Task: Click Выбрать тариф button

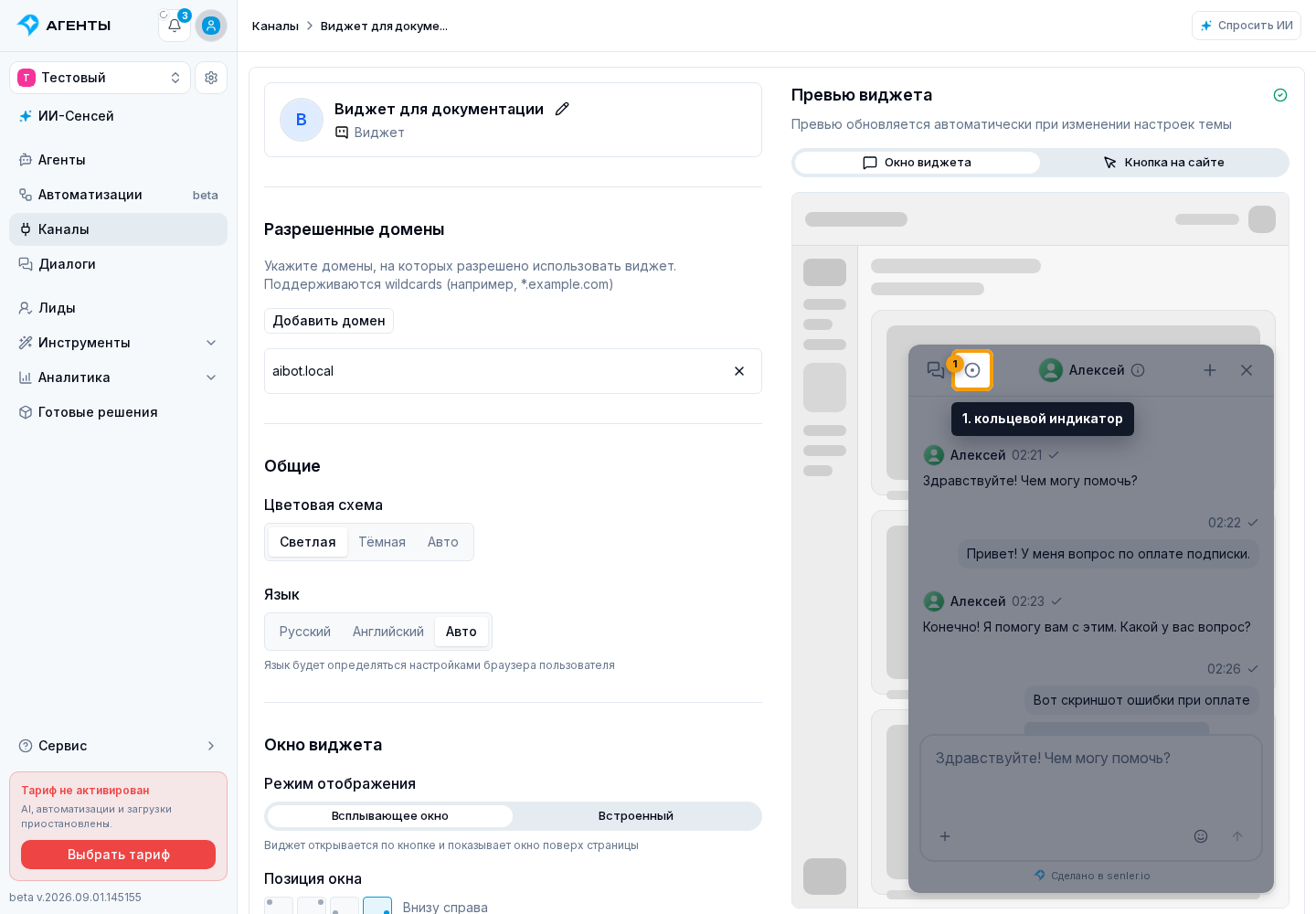Action: coord(119,855)
